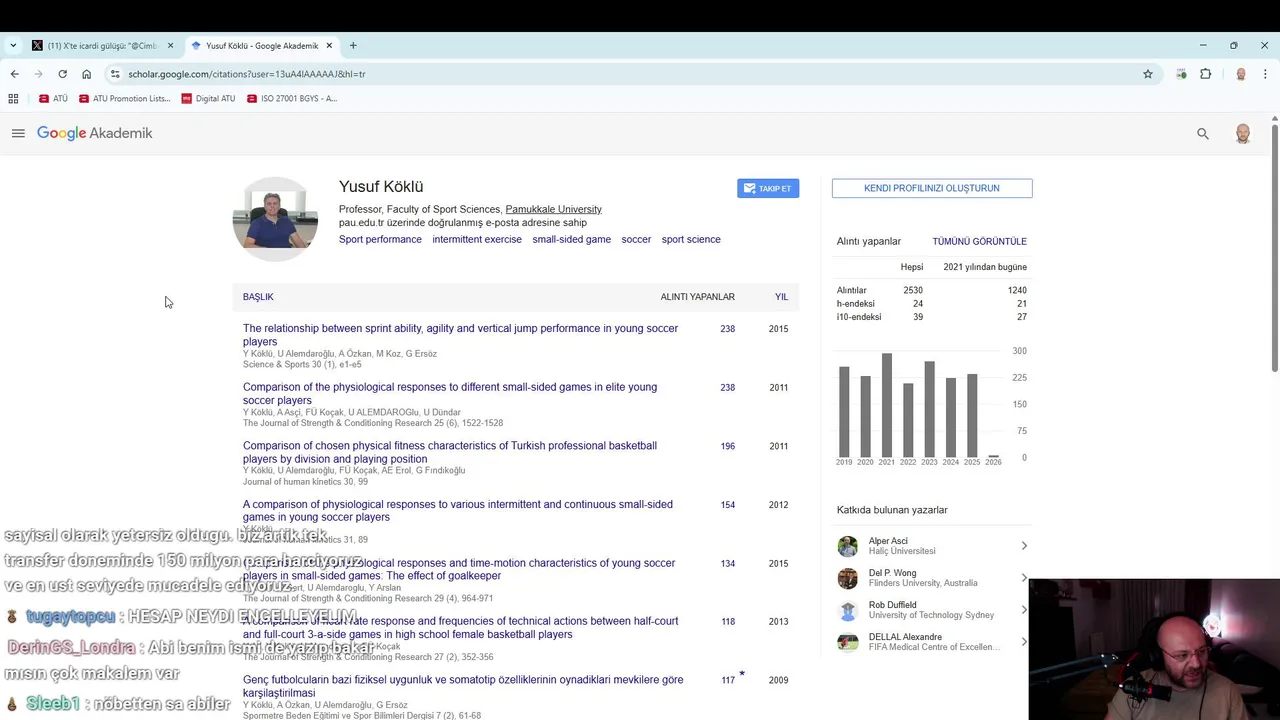Open a new tab with the plus icon
Viewport: 1280px width, 720px height.
[353, 46]
